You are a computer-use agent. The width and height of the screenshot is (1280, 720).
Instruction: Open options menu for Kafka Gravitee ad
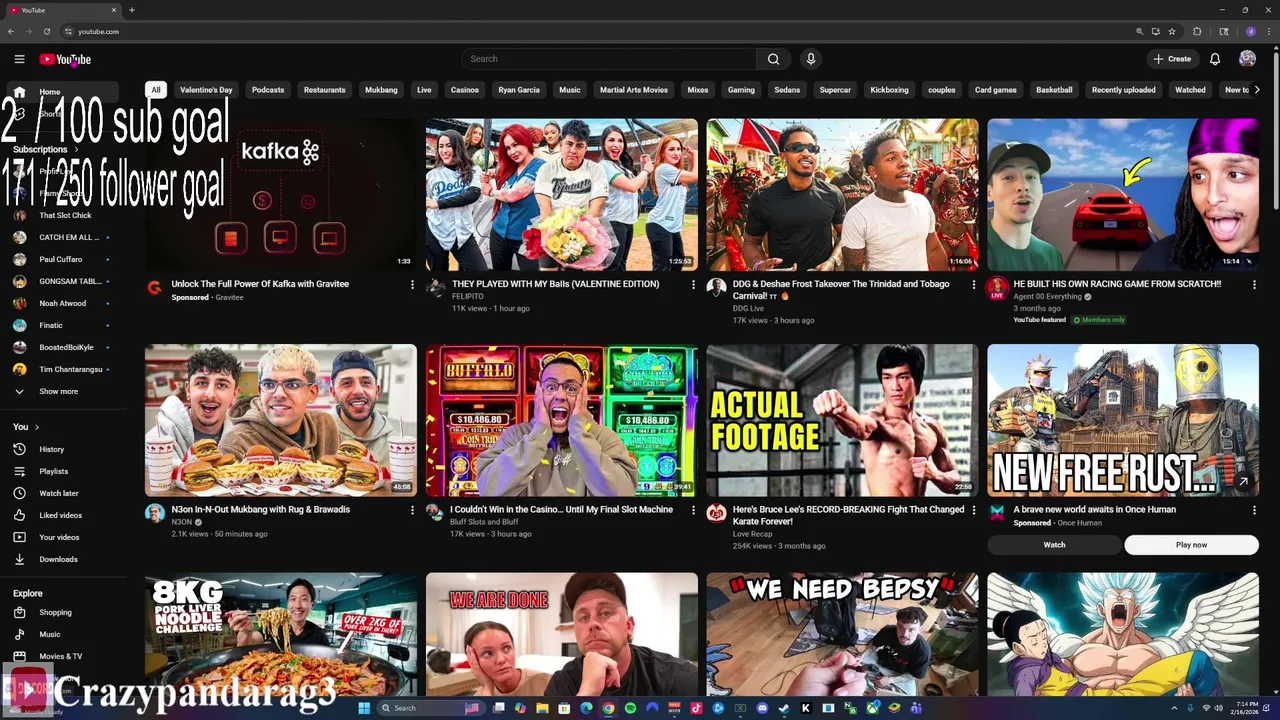click(412, 285)
